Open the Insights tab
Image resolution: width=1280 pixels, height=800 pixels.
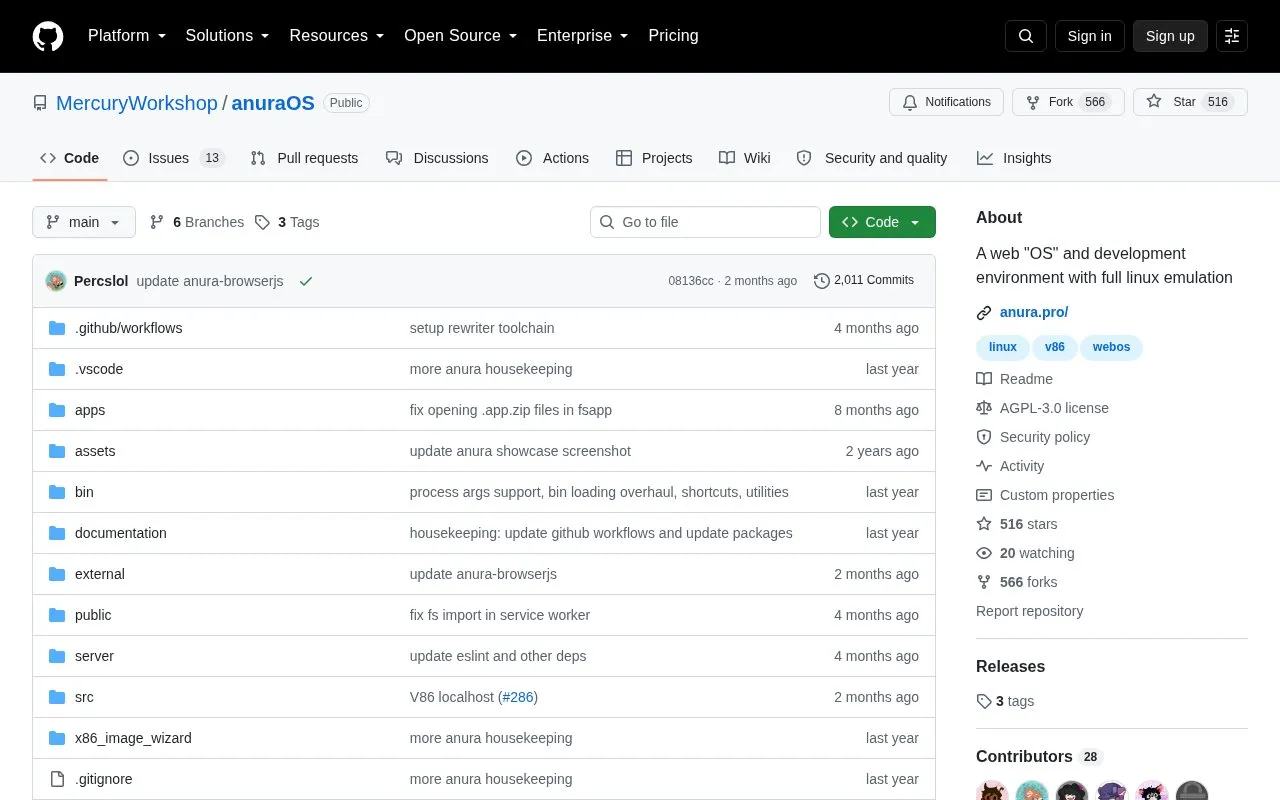click(1014, 158)
